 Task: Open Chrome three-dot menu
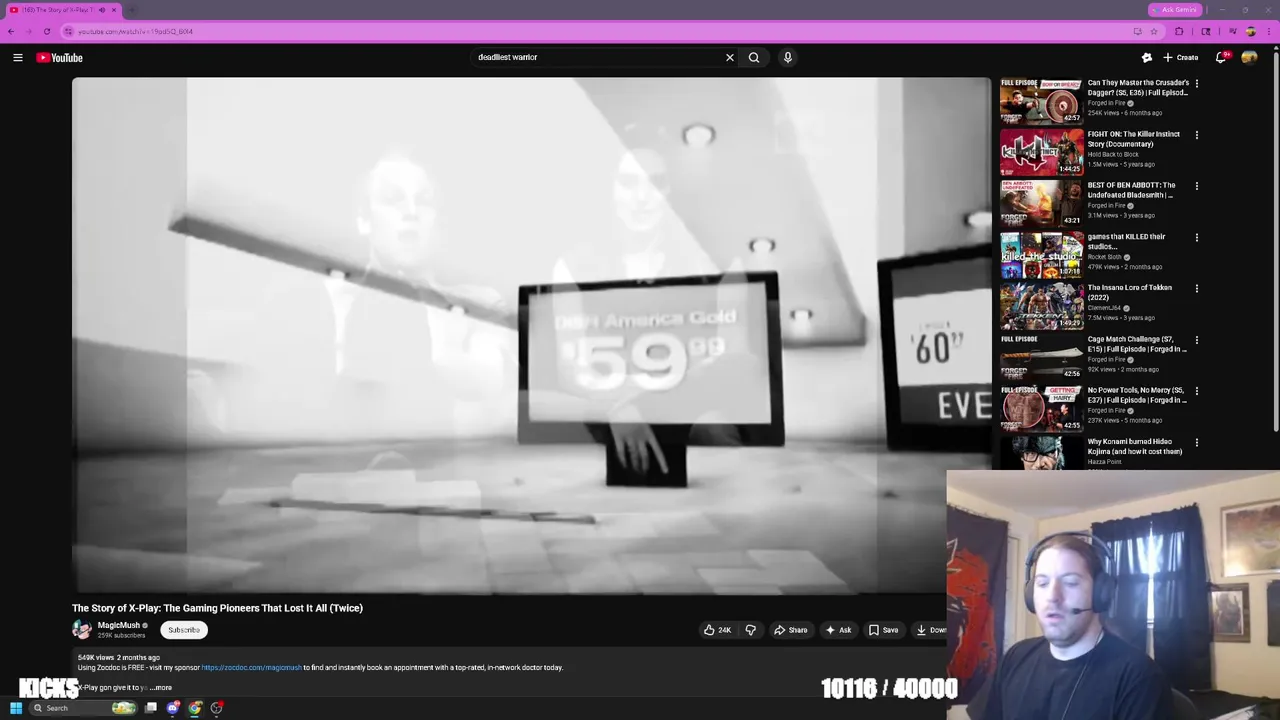coord(1268,31)
